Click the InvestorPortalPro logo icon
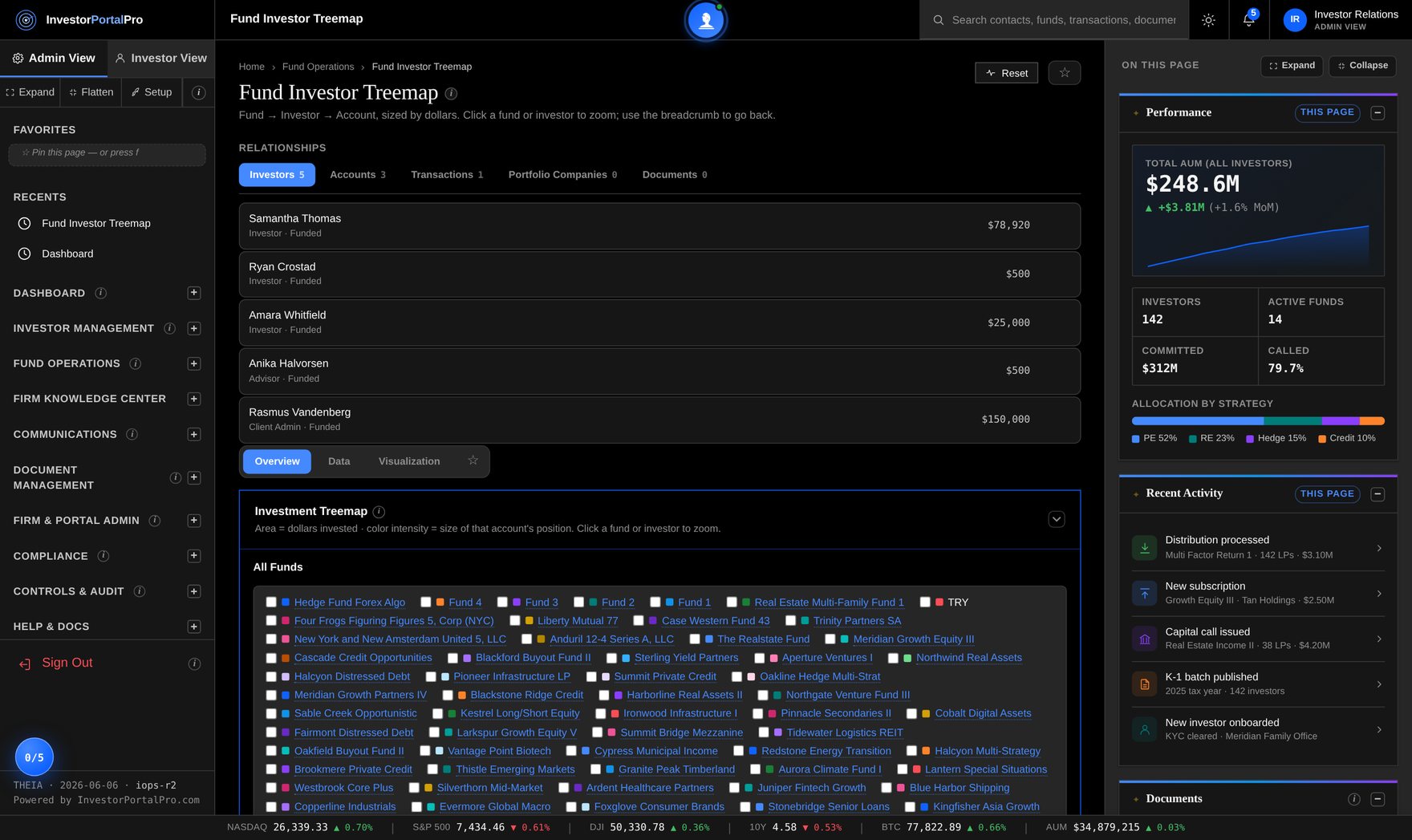 26,20
